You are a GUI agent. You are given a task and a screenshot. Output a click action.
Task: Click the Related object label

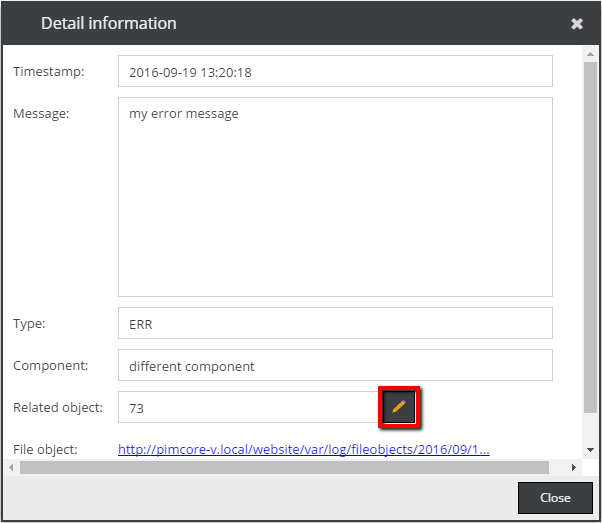(x=58, y=407)
